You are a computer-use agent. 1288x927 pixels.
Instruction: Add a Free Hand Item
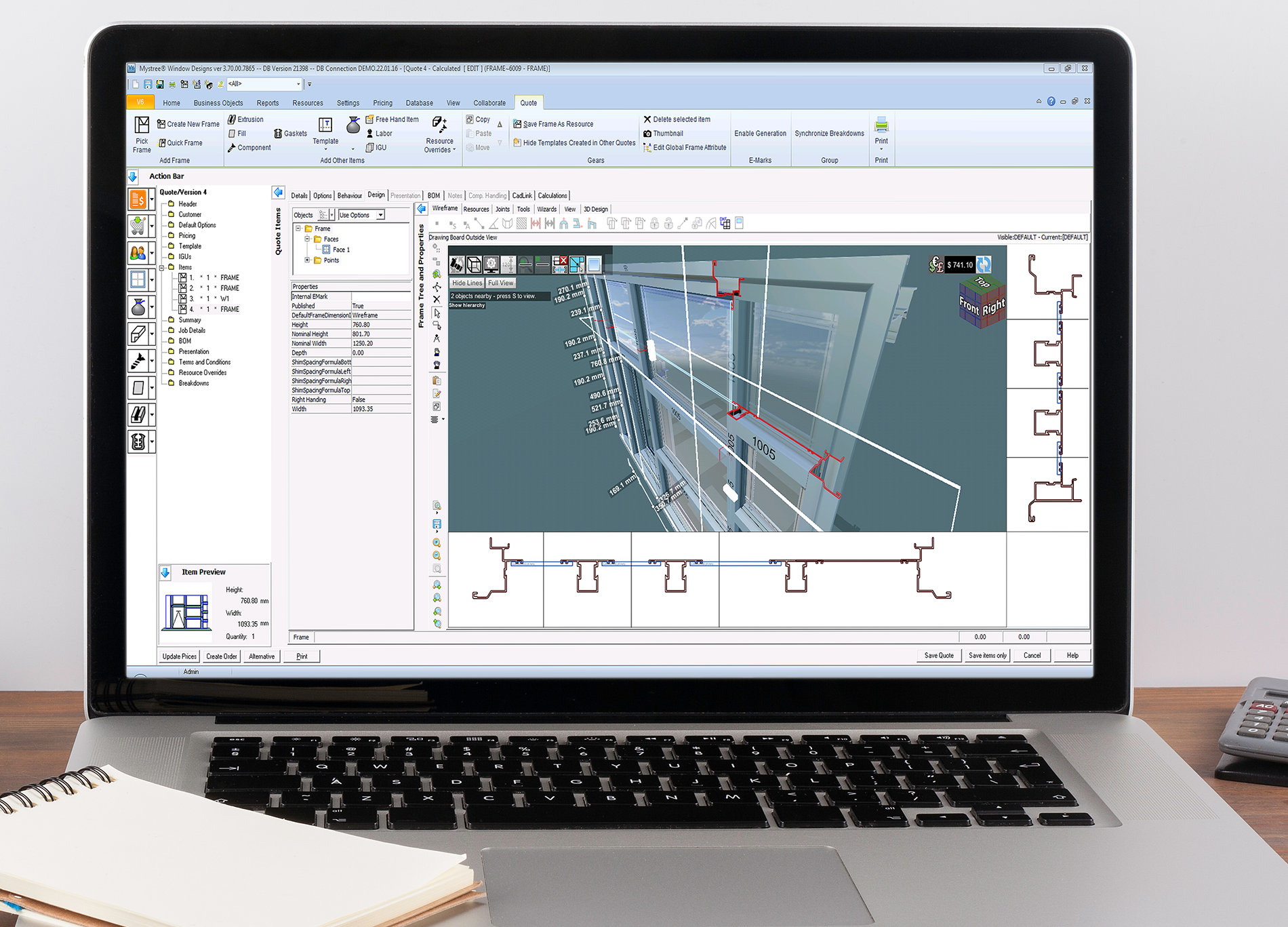tap(393, 119)
